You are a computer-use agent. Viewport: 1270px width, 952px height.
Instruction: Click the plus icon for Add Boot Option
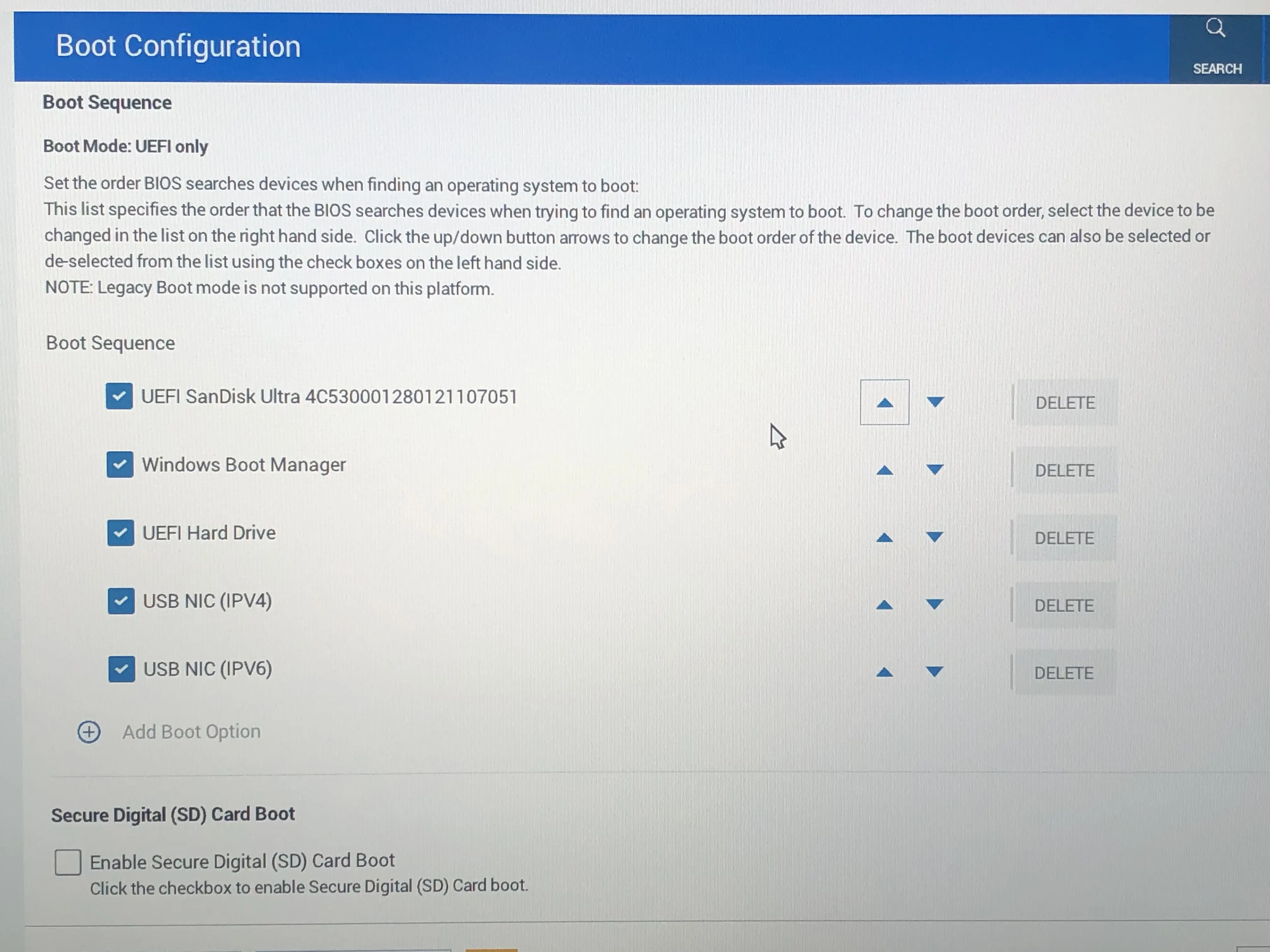(89, 732)
